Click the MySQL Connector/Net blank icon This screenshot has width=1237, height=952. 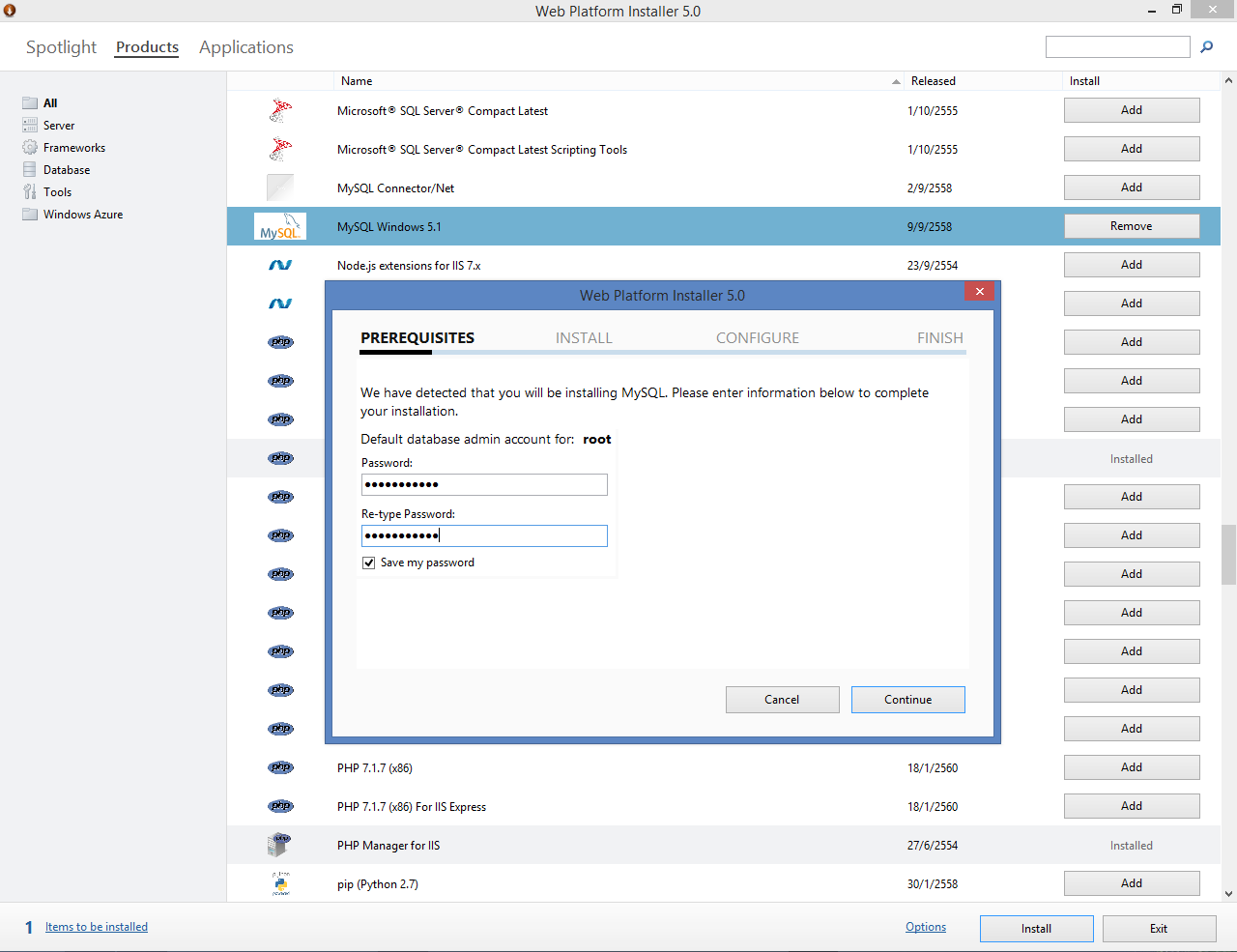pos(280,188)
